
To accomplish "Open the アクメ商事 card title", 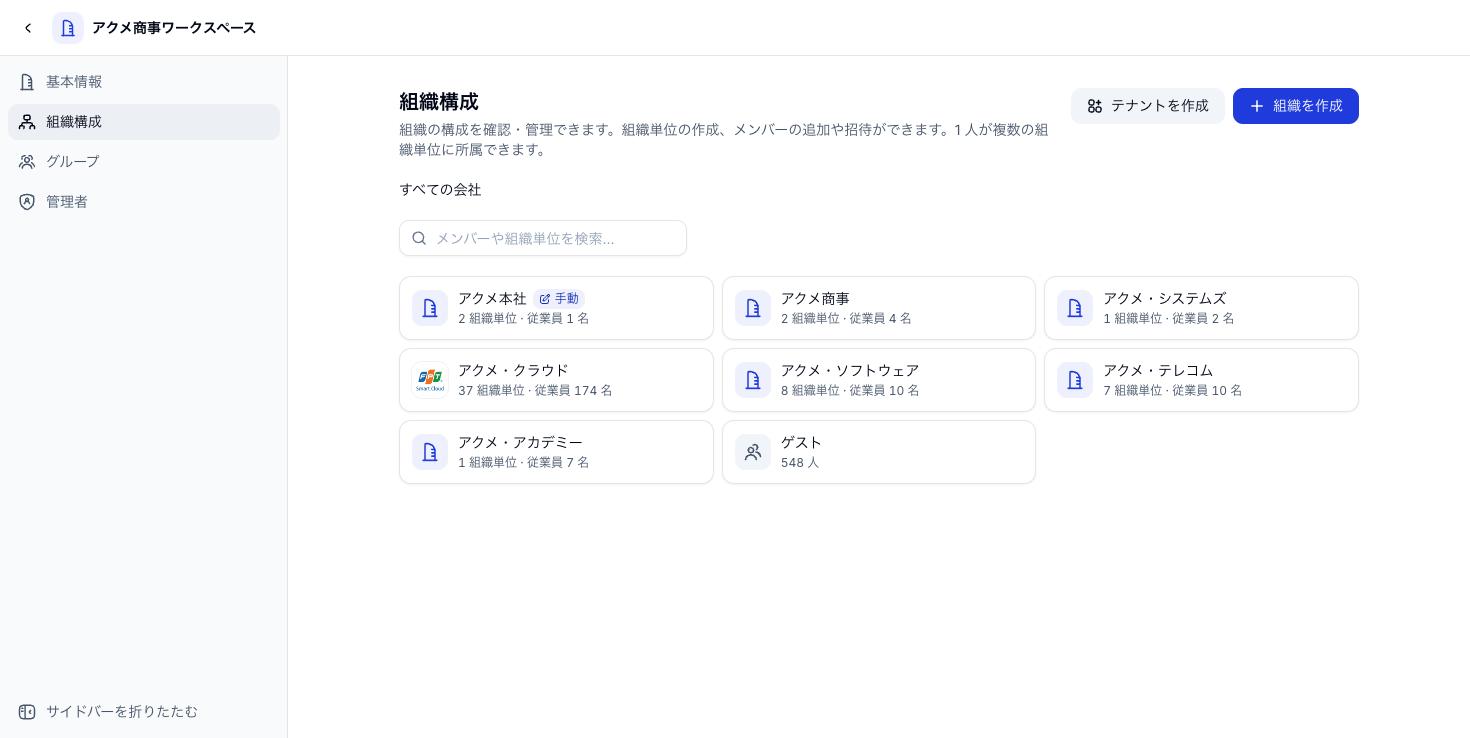I will click(x=815, y=299).
